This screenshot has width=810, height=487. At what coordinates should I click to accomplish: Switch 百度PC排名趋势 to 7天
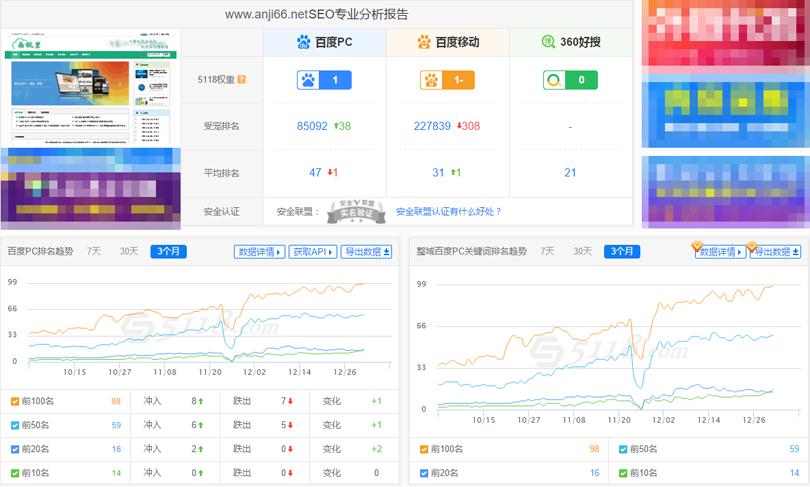(x=94, y=251)
